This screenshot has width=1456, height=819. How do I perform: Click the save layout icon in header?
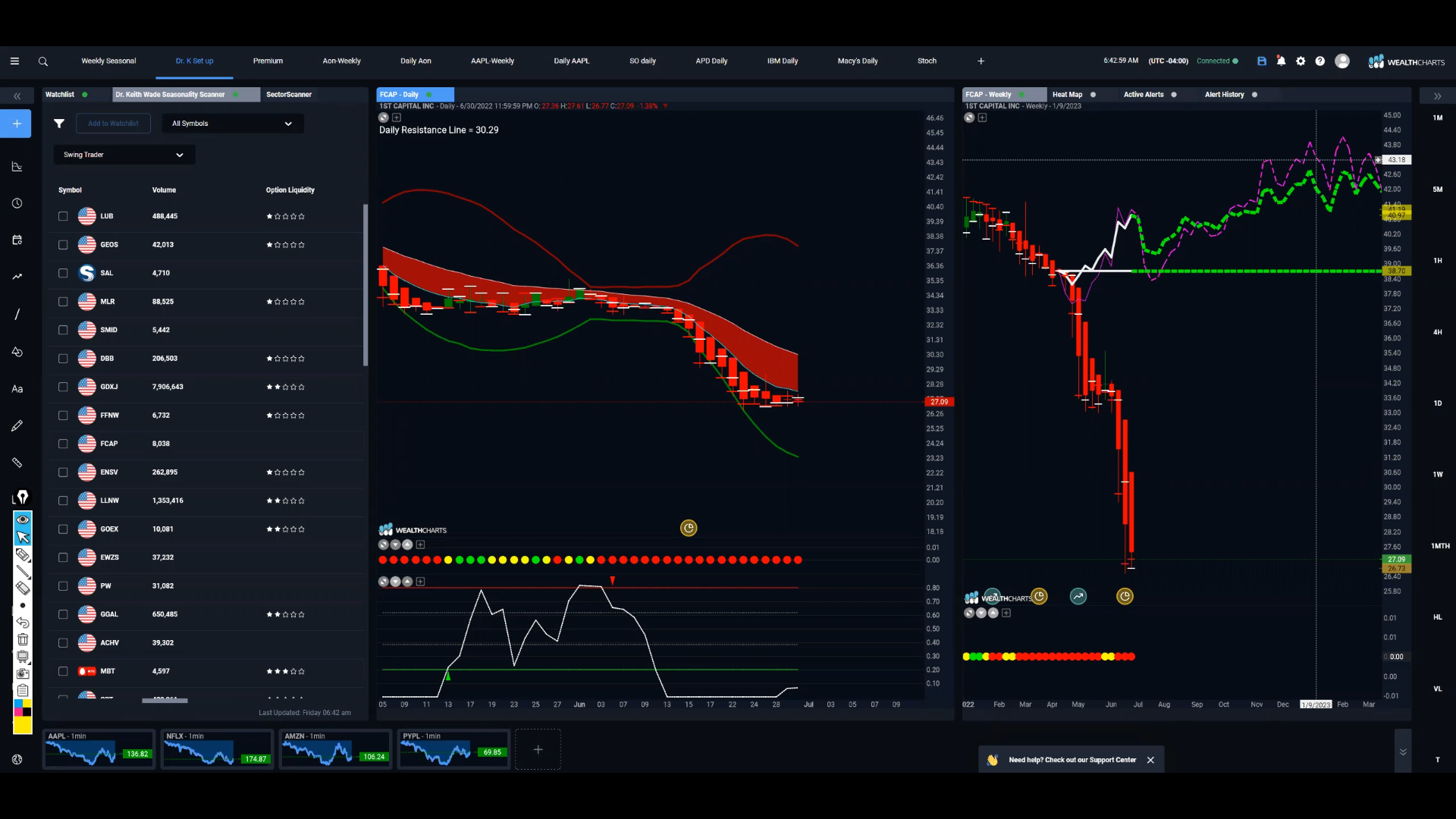click(x=1262, y=61)
